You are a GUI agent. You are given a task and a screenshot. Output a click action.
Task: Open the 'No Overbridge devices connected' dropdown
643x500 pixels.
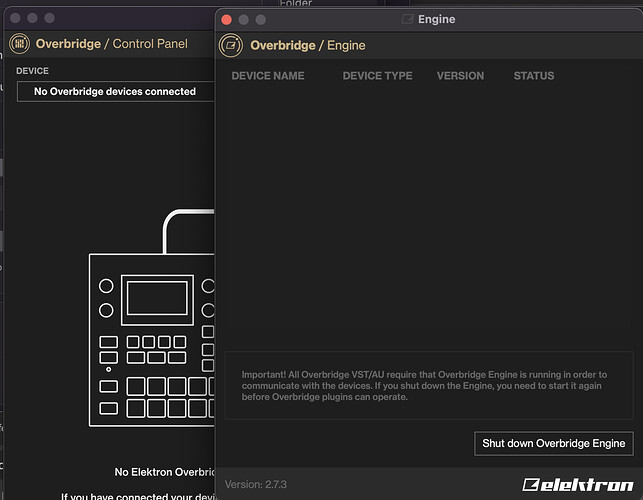pyautogui.click(x=115, y=91)
